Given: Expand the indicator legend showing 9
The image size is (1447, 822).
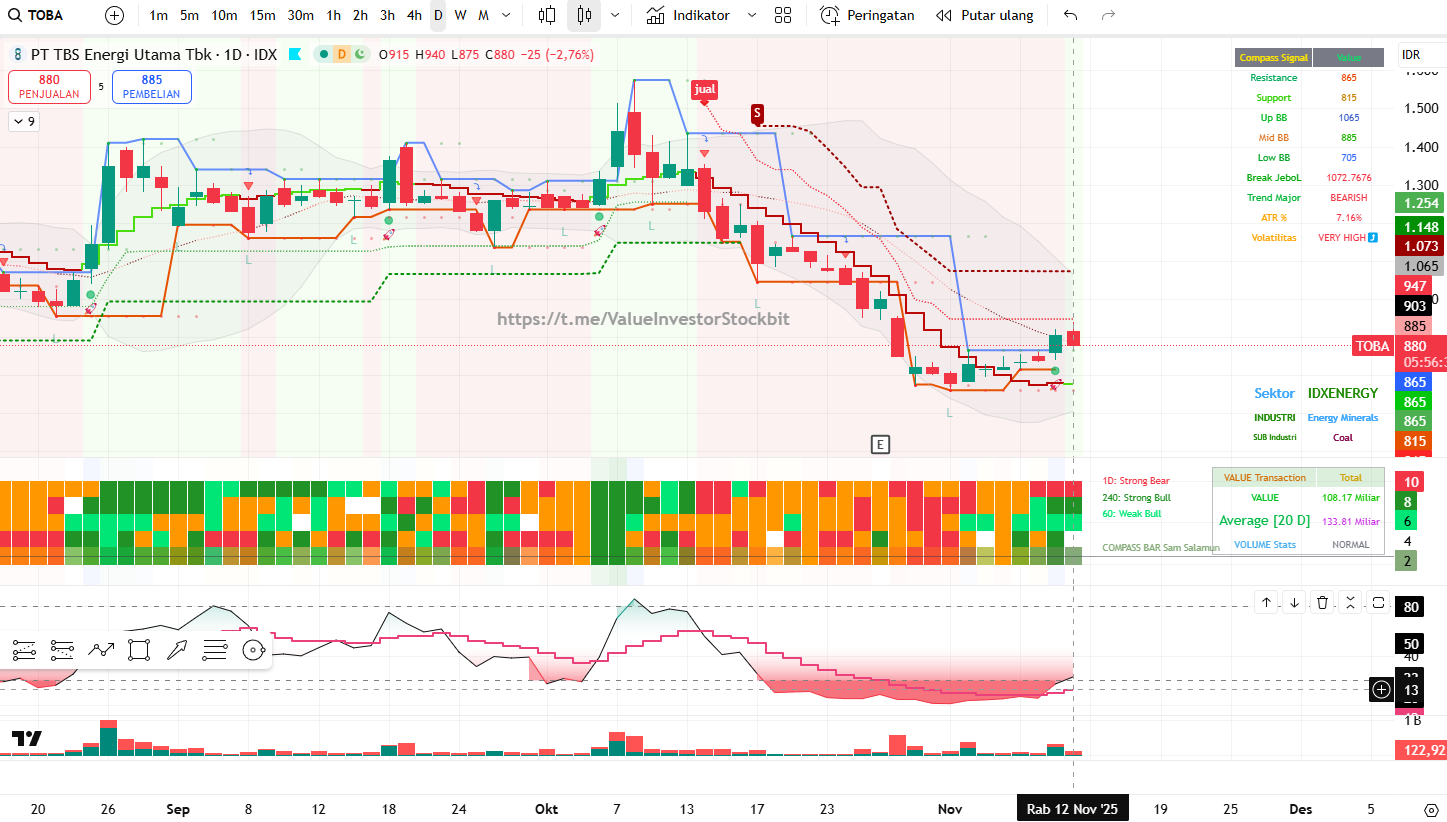Looking at the screenshot, I should [24, 122].
